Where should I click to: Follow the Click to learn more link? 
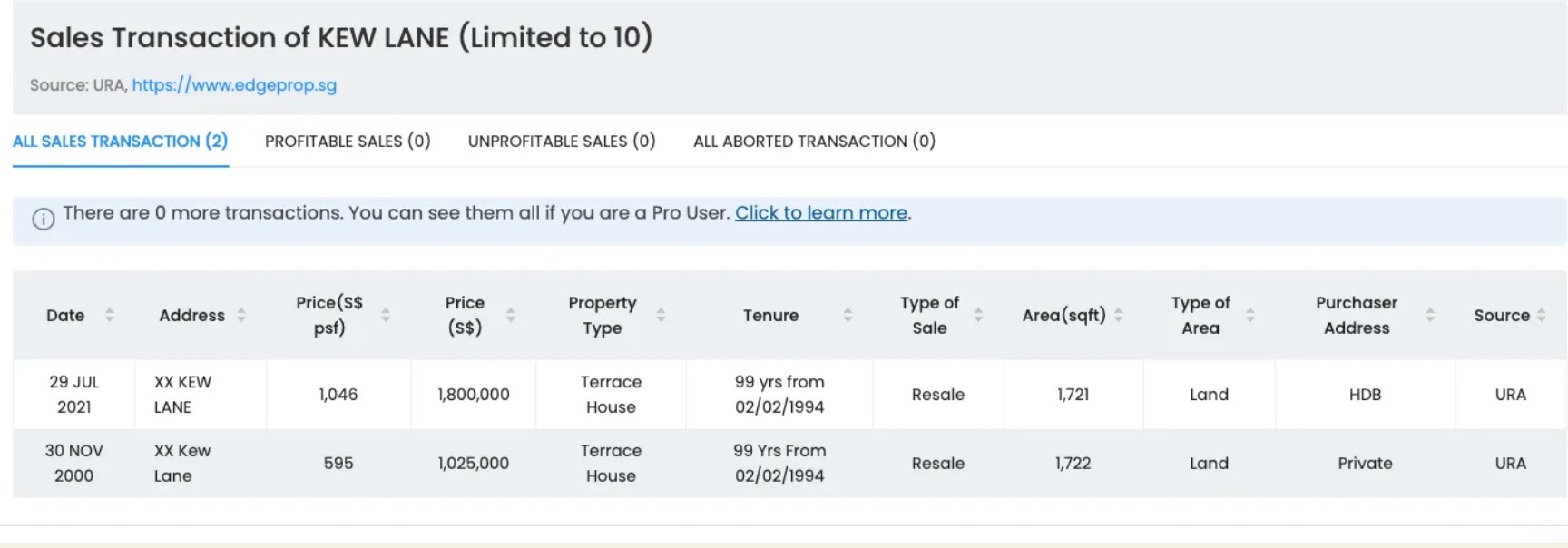click(821, 213)
